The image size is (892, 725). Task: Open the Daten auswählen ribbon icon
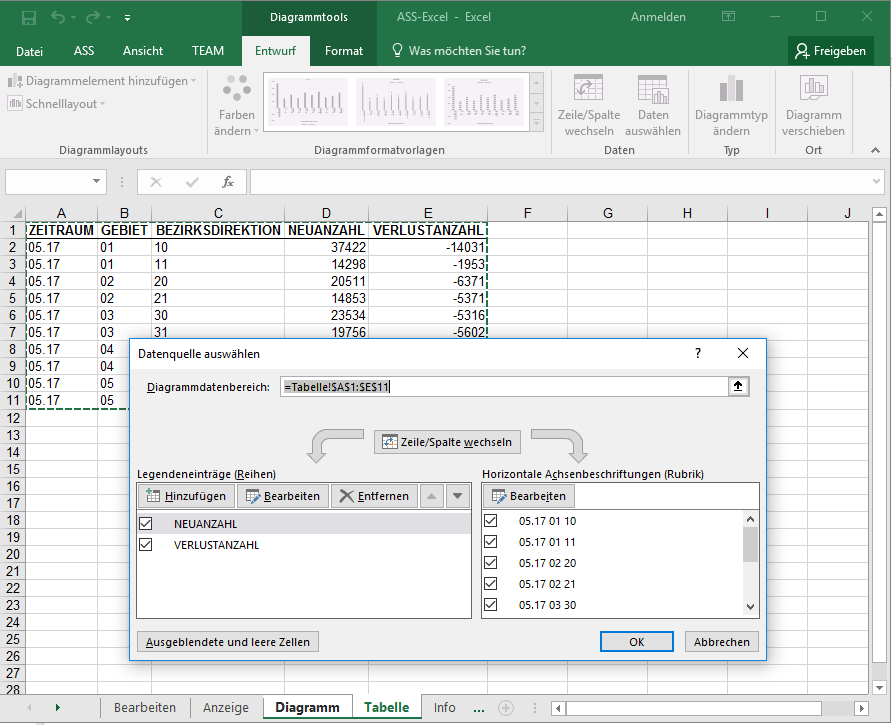pos(652,106)
